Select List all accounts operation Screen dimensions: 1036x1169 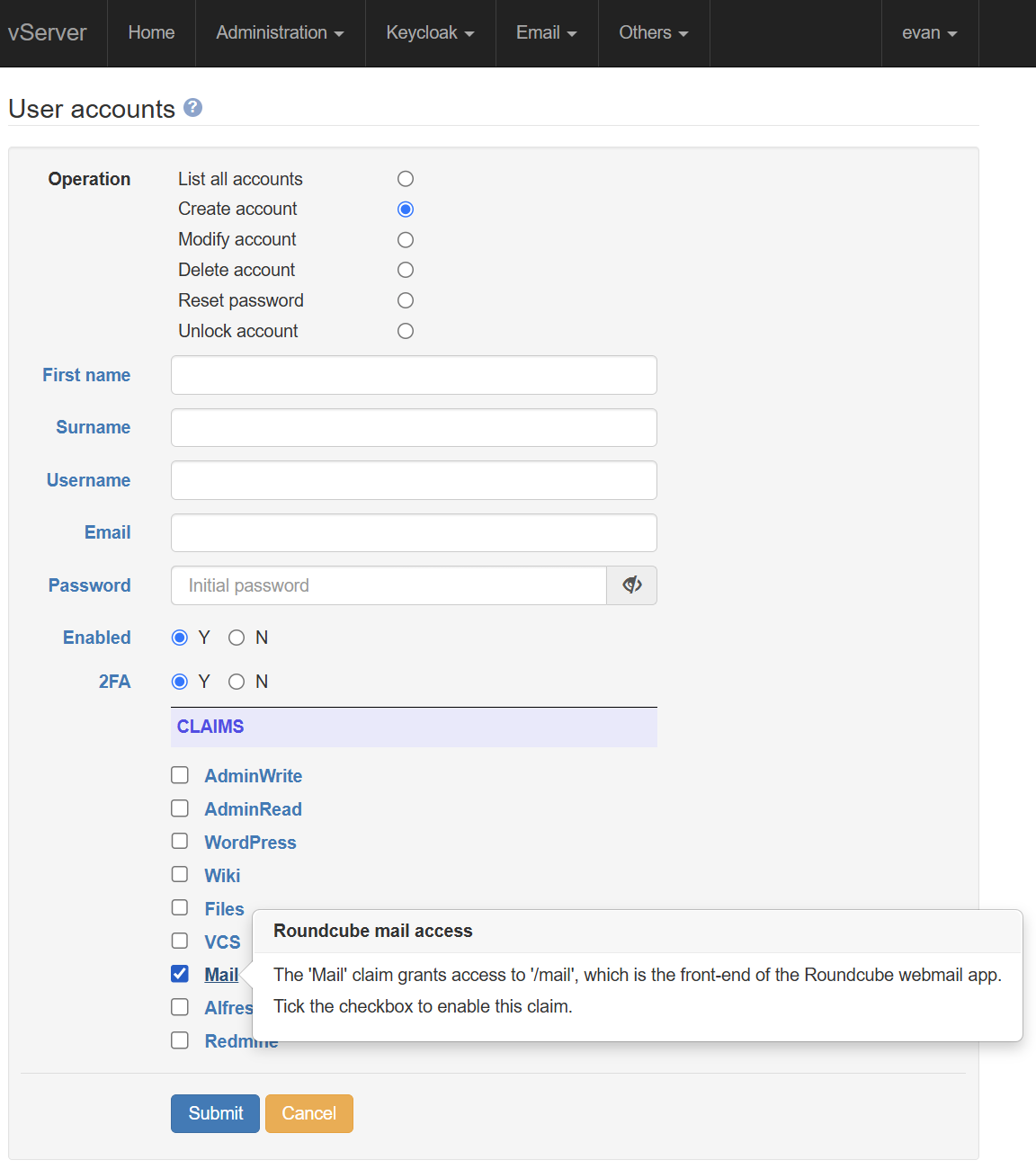click(406, 179)
